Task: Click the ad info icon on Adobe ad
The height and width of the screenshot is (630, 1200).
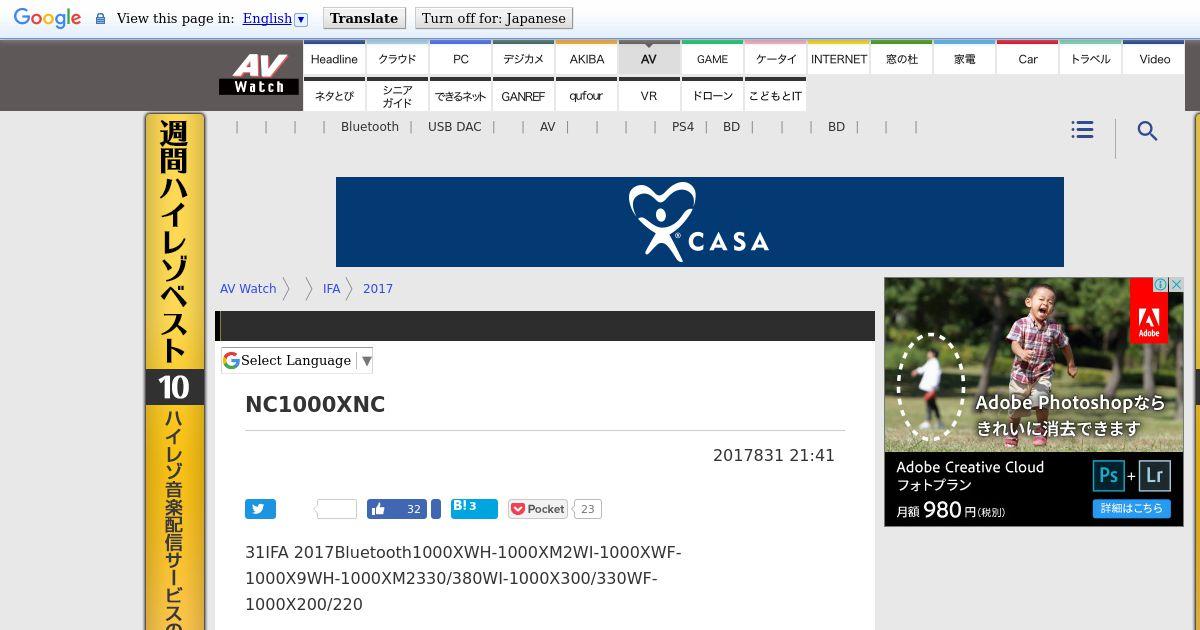Action: pos(1160,285)
